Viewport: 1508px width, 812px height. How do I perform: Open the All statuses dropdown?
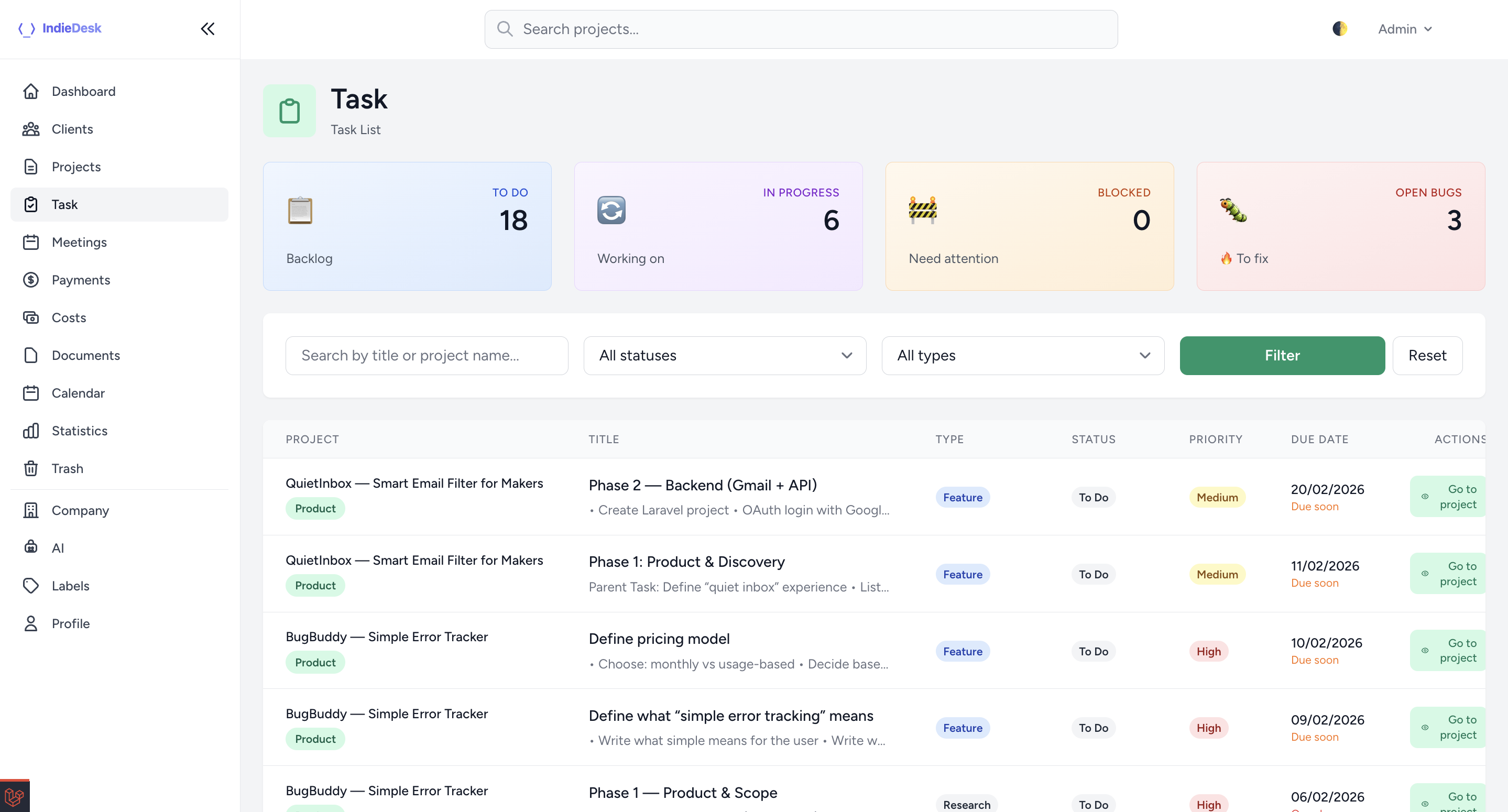pyautogui.click(x=724, y=355)
